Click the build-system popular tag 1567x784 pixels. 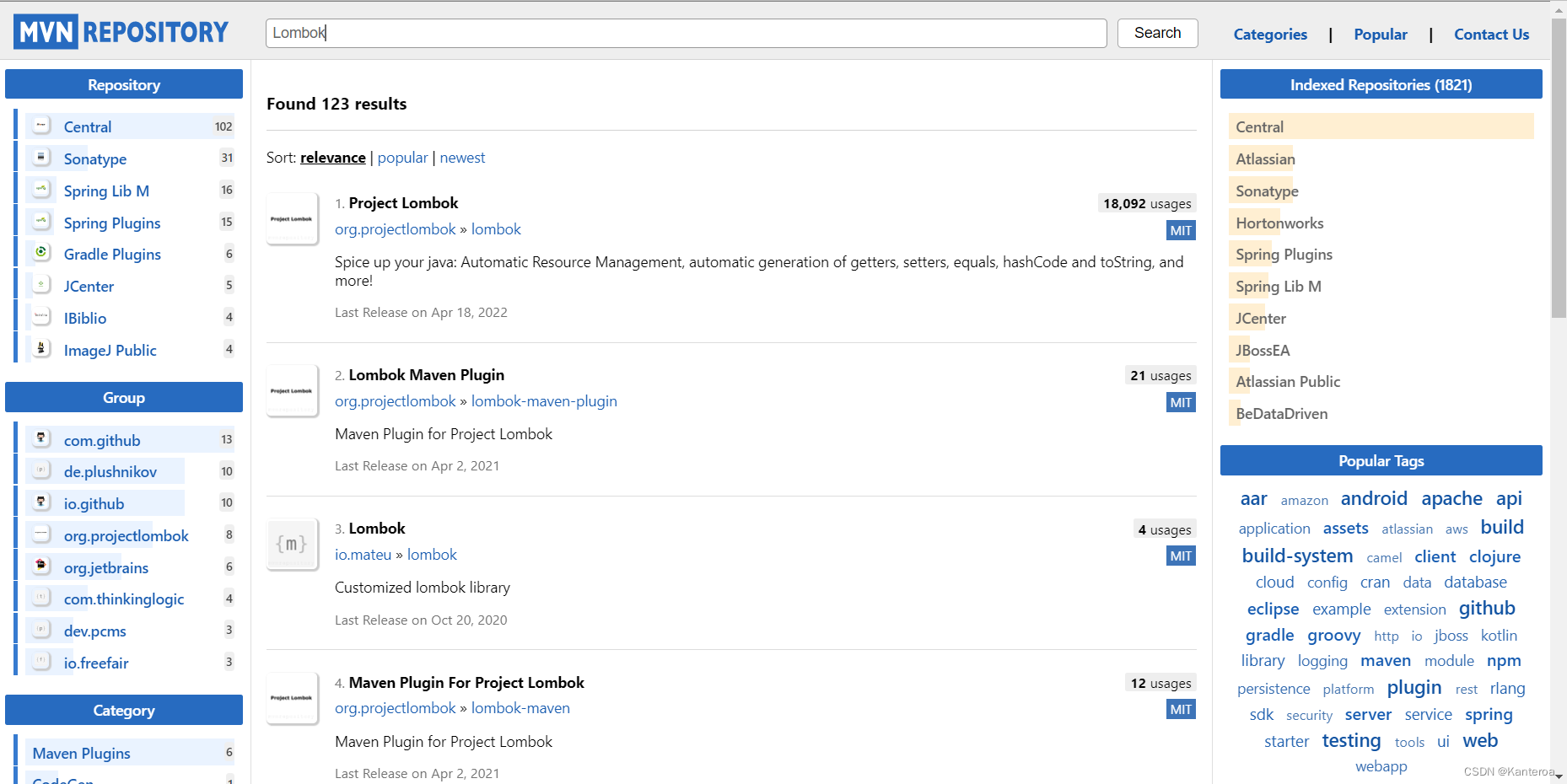tap(1297, 556)
